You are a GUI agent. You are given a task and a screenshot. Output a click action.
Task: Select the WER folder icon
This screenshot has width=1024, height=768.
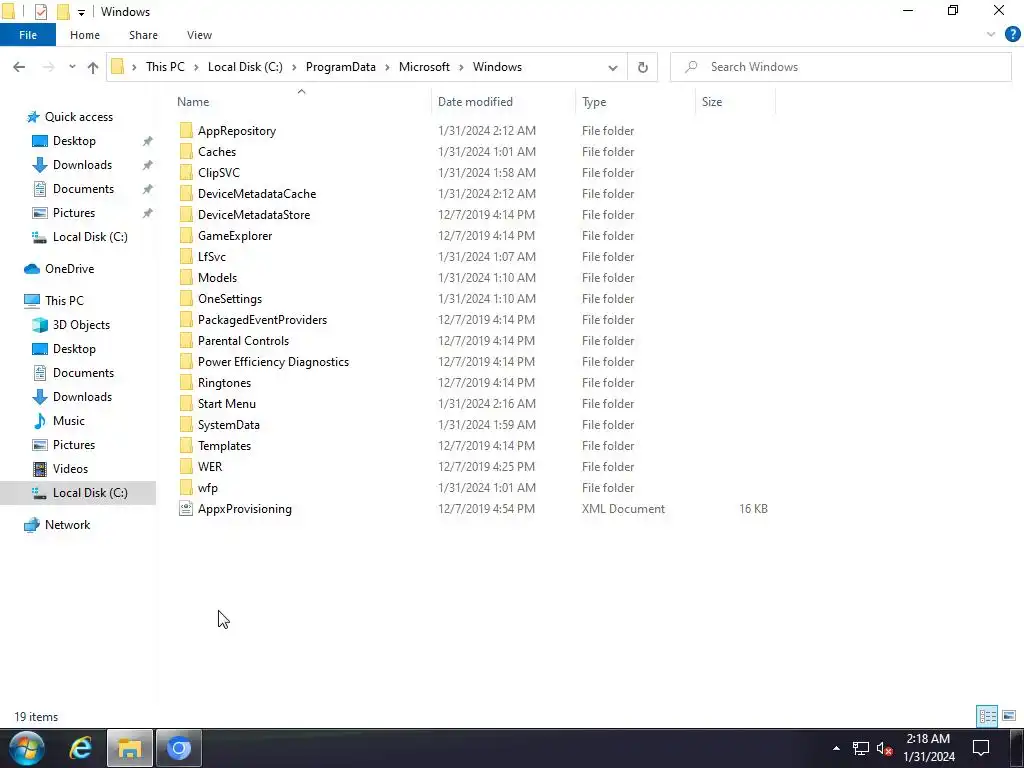click(186, 467)
